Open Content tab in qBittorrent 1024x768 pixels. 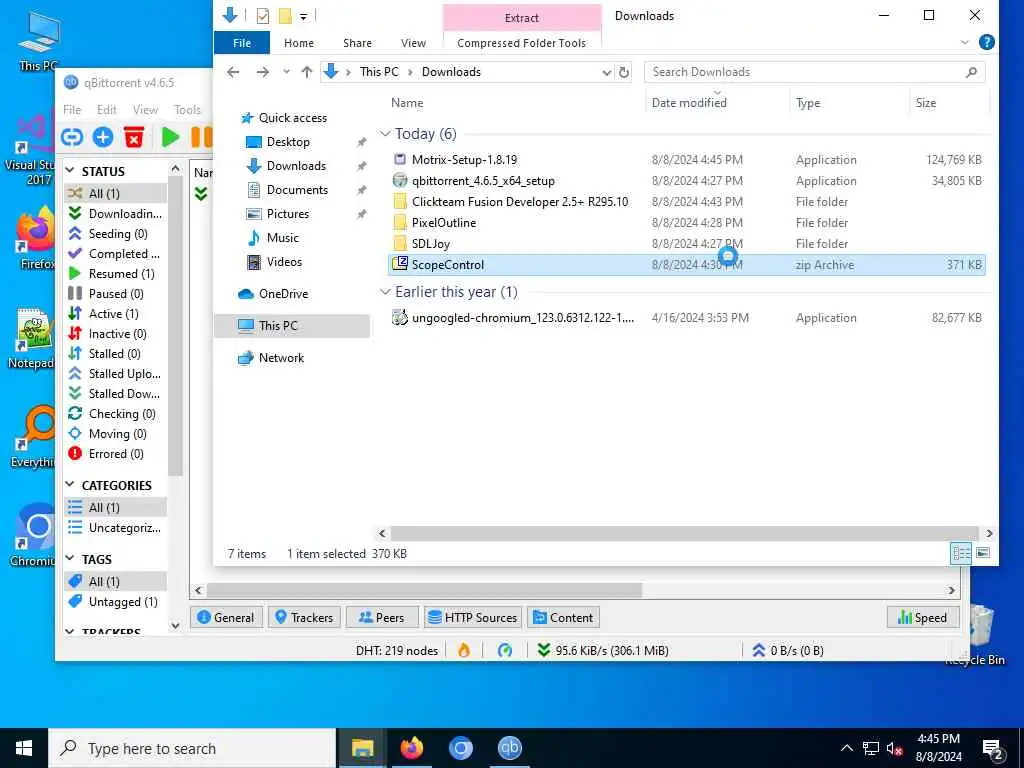coord(563,617)
